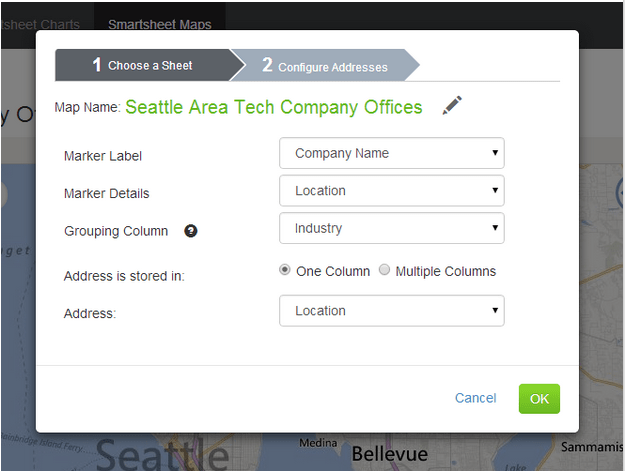
Task: Open the Marker Label dropdown
Action: [392, 153]
